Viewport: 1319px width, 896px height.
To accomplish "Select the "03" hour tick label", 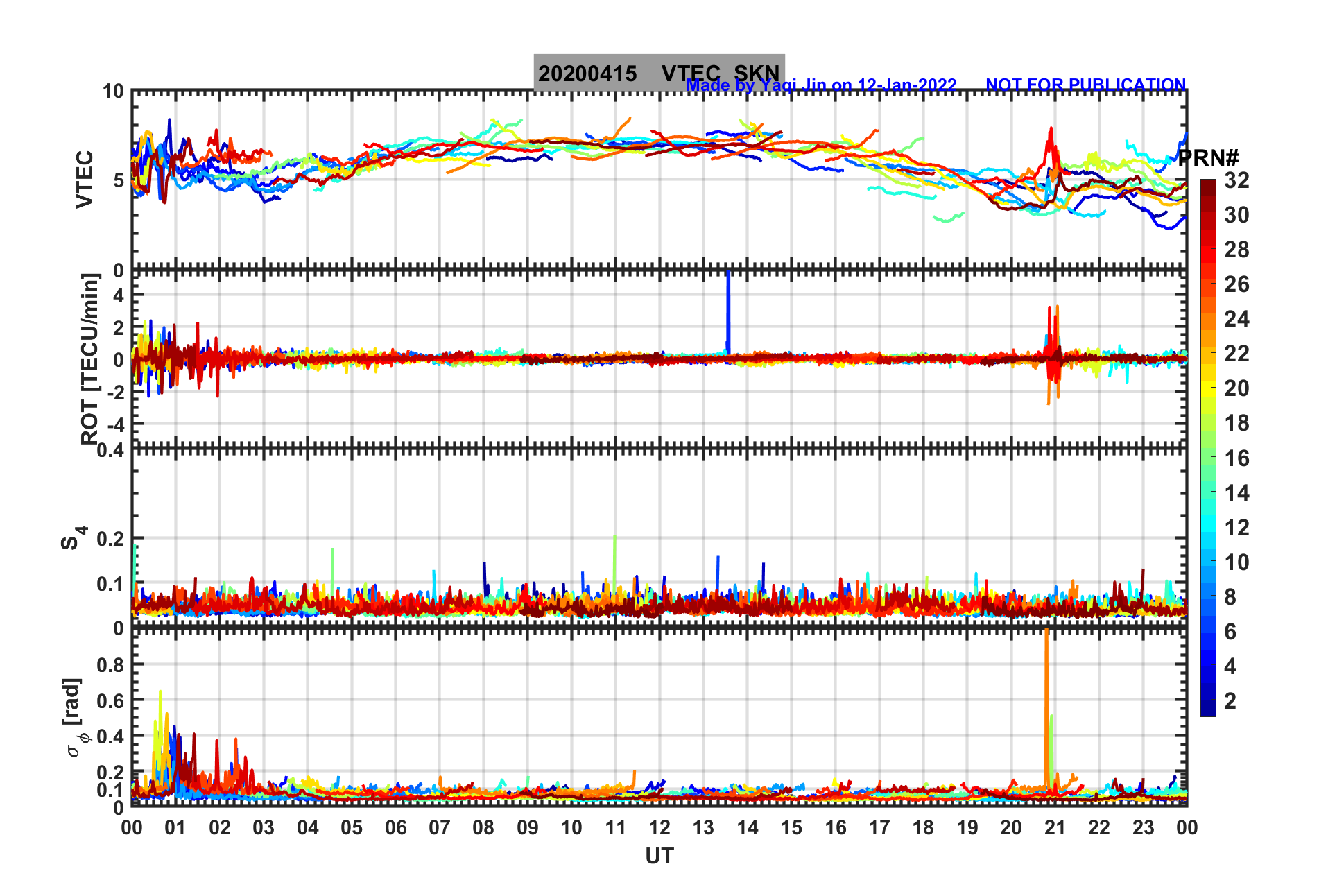I will pyautogui.click(x=264, y=827).
